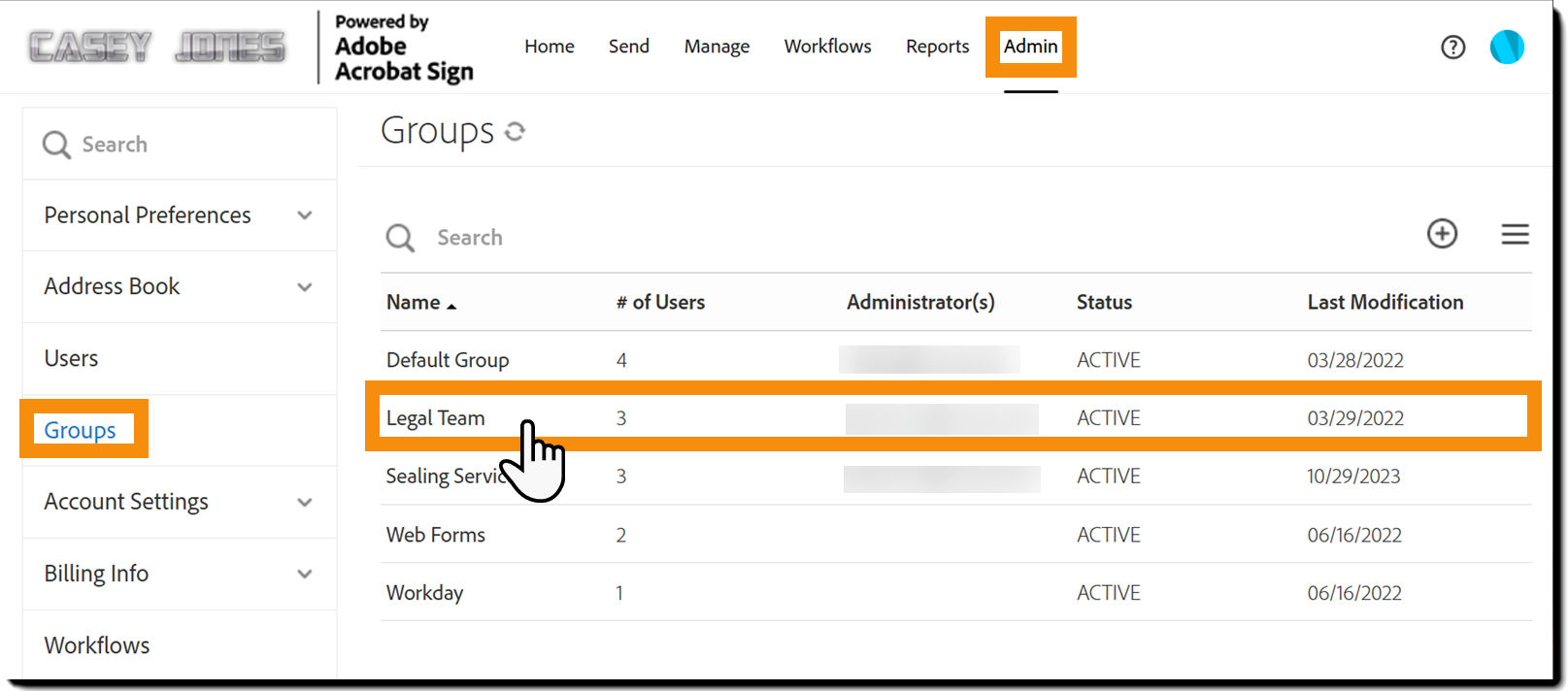Sort by Last Modification column header
This screenshot has height=691, width=1568.
click(1385, 302)
